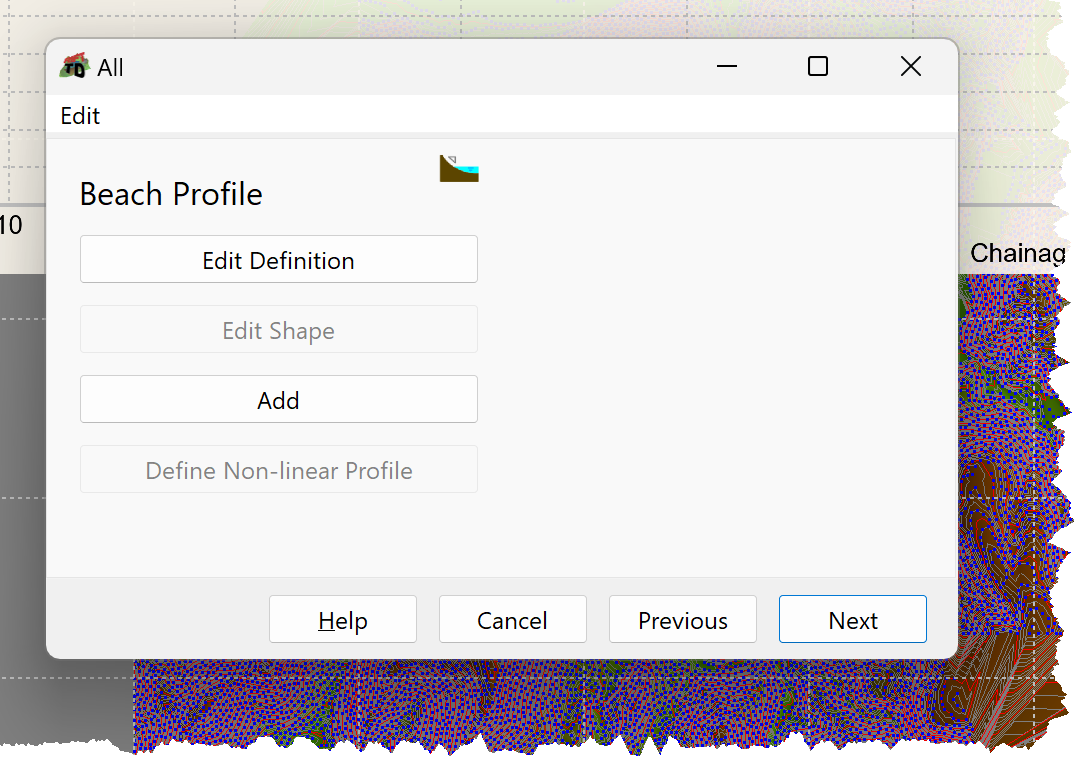Click the application logo icon in title bar
Viewport: 1078px width, 763px height.
coord(74,66)
